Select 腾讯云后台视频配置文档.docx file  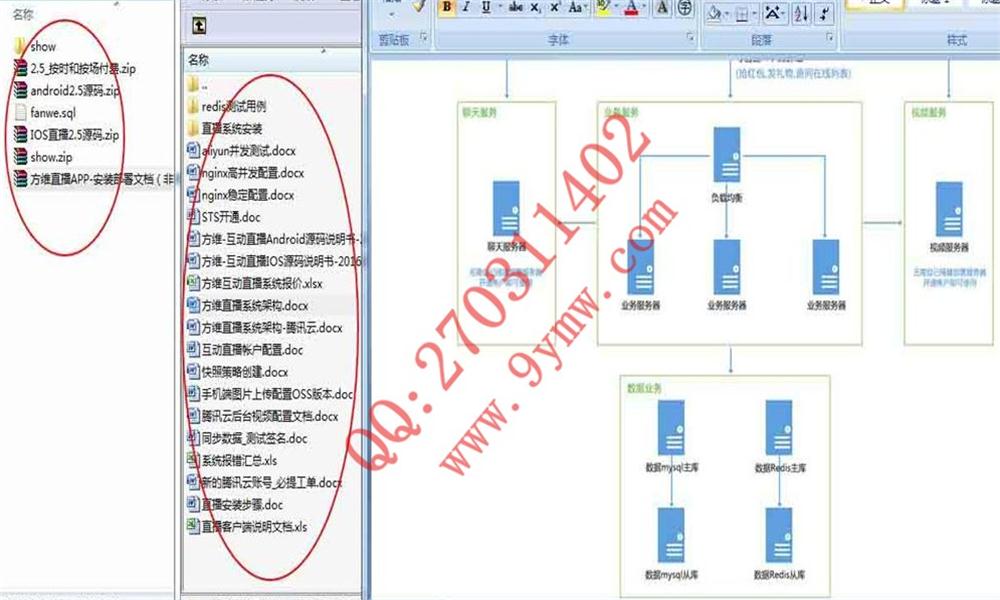pos(263,416)
